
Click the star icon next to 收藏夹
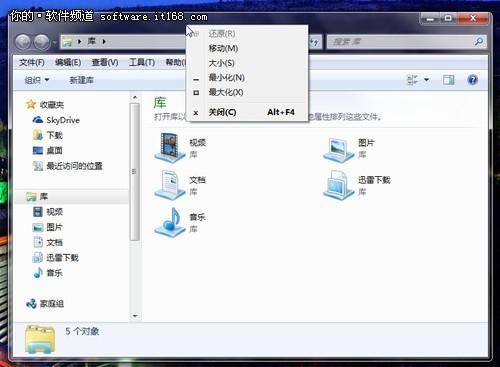pyautogui.click(x=31, y=104)
